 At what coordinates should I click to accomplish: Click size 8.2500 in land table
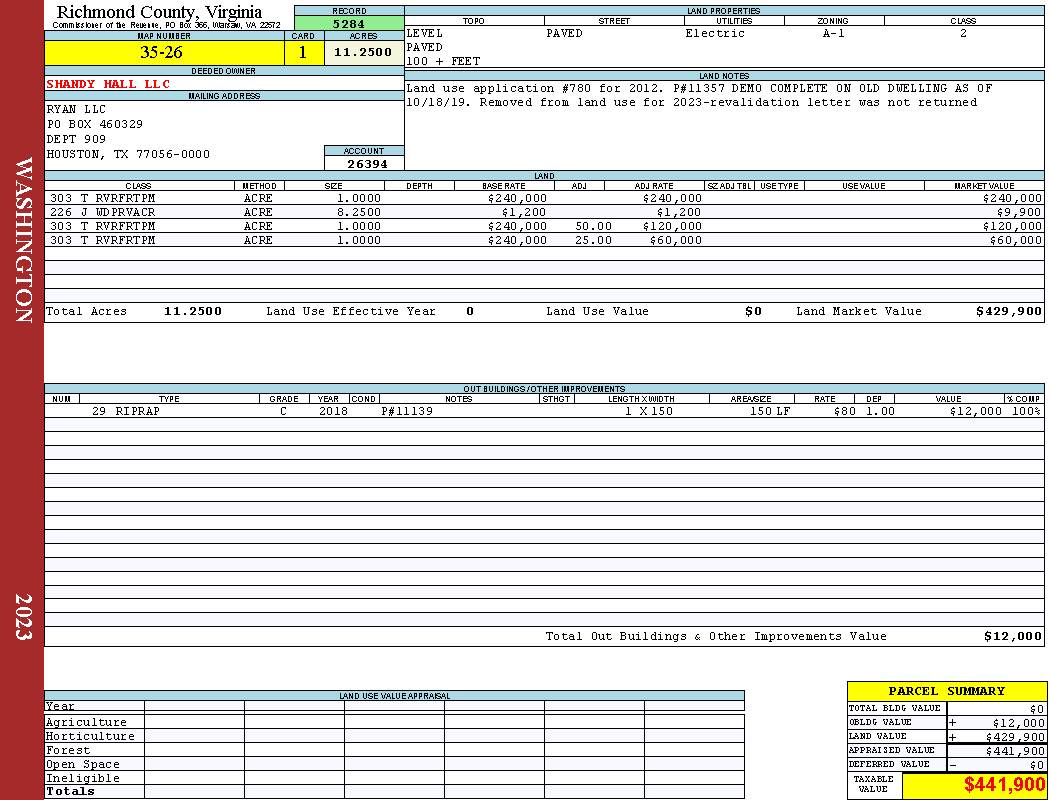point(358,212)
